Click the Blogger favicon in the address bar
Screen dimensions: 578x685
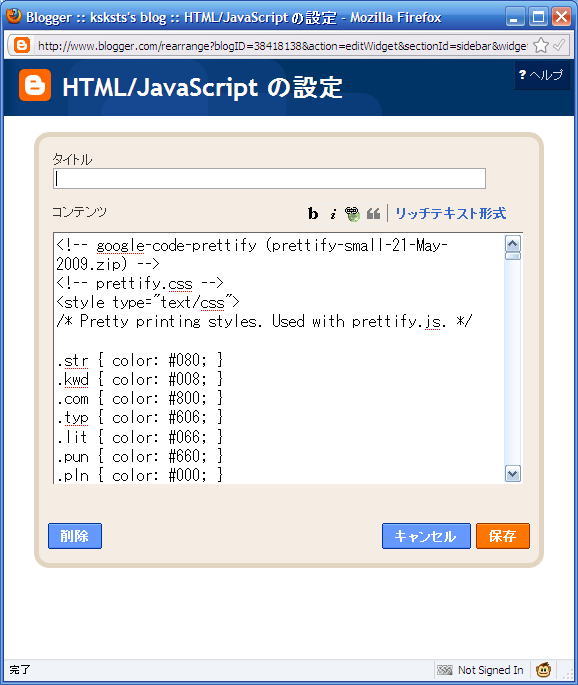22,45
